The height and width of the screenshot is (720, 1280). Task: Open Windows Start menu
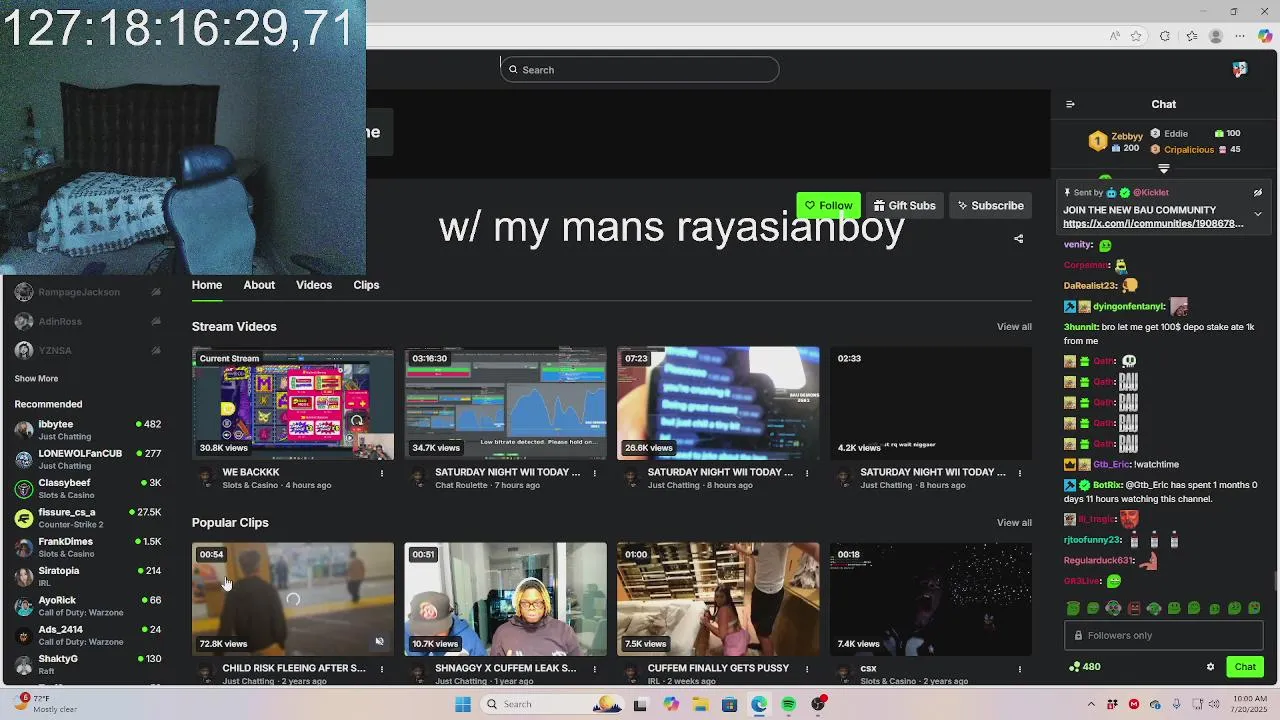point(463,704)
